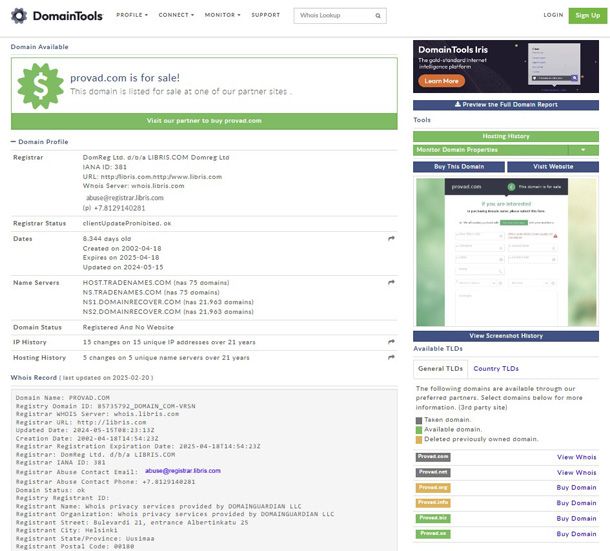This screenshot has height=551, width=610.
Task: Click the Provad.org domain tag
Action: 433,488
